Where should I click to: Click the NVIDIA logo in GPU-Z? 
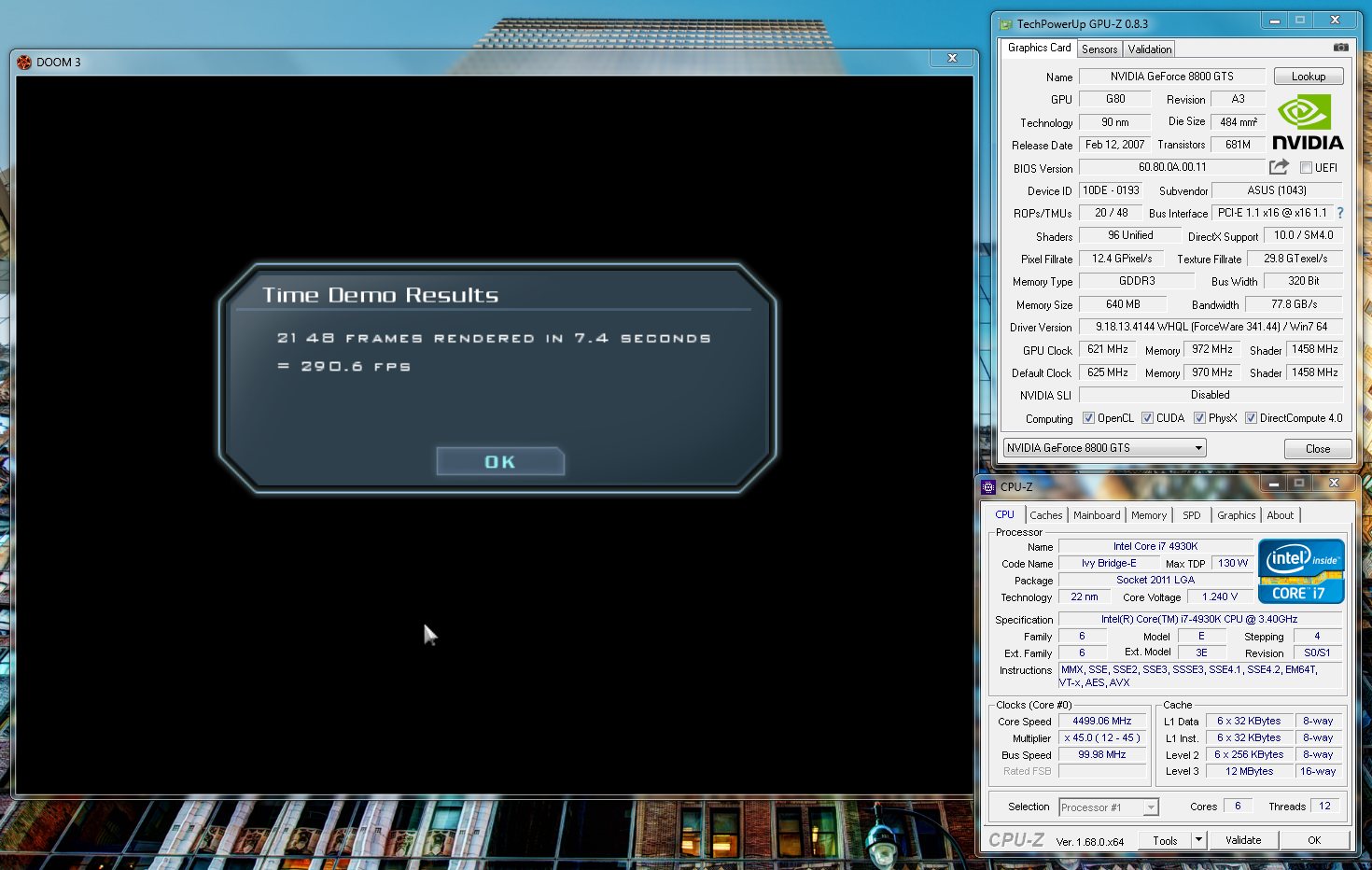tap(1308, 122)
